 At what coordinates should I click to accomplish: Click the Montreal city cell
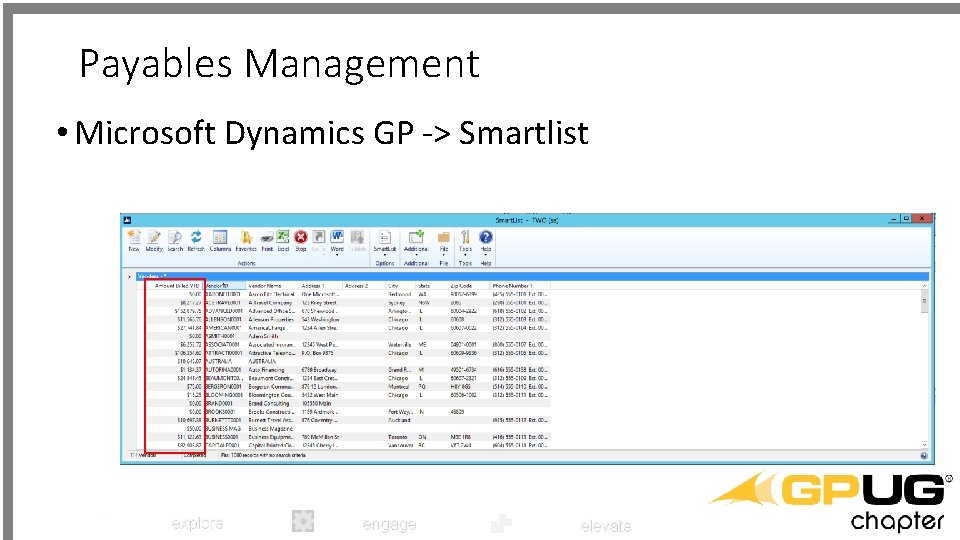point(399,387)
